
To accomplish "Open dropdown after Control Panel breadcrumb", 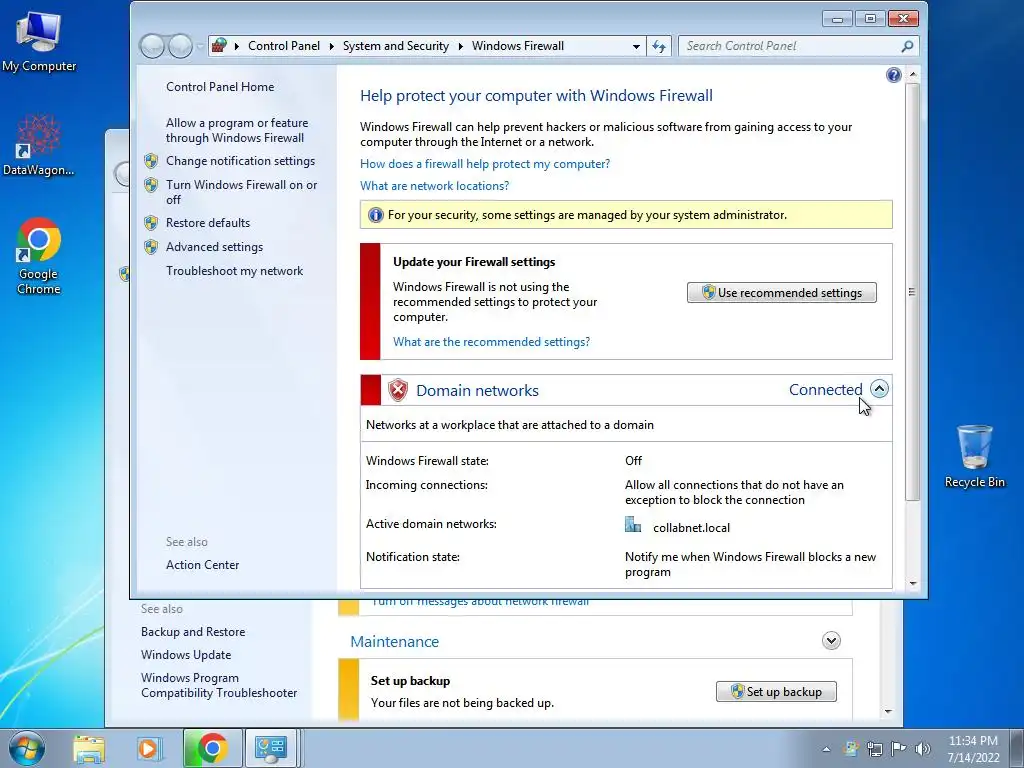I will tap(331, 46).
